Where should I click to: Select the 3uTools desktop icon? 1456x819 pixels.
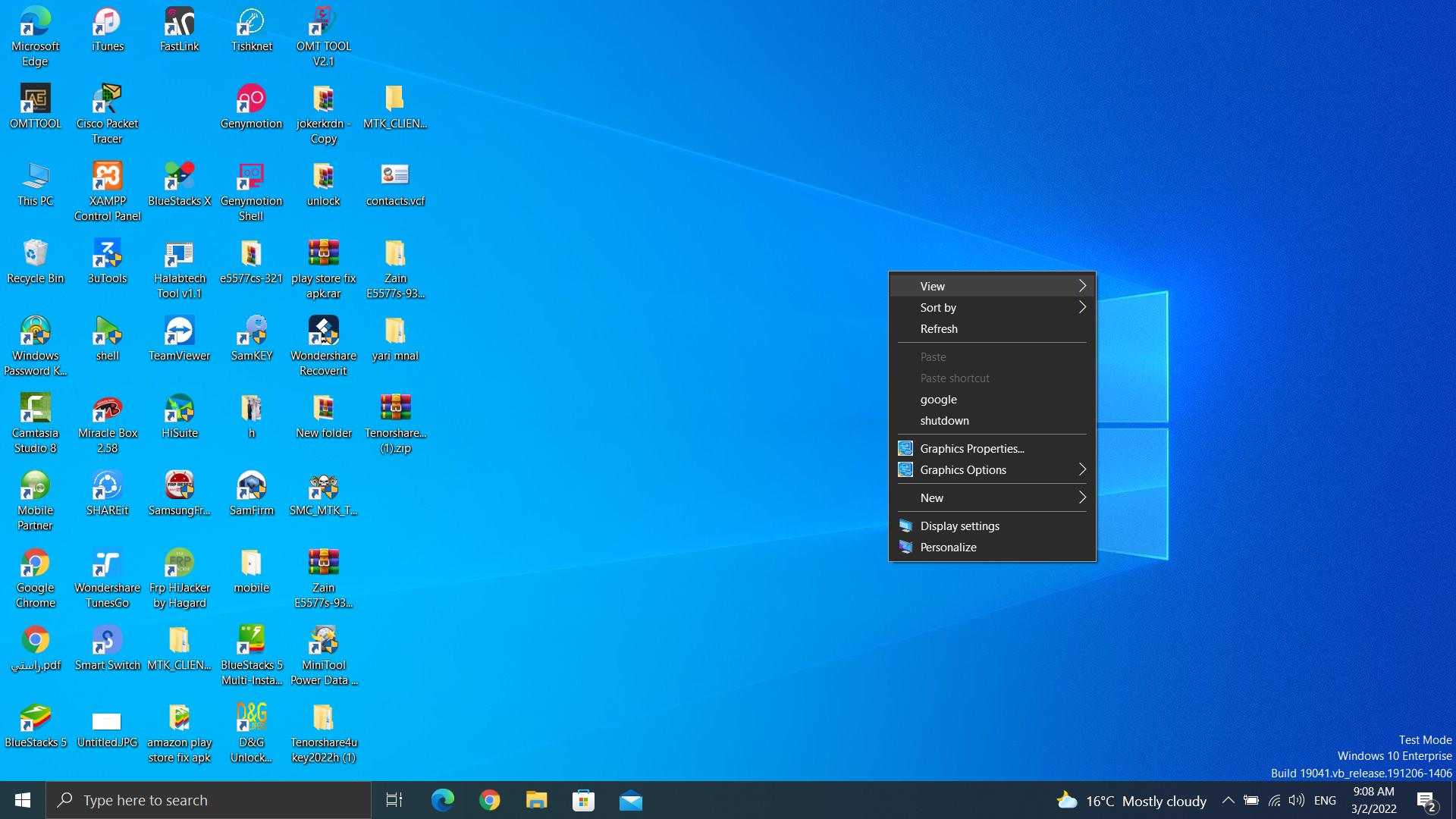(107, 255)
